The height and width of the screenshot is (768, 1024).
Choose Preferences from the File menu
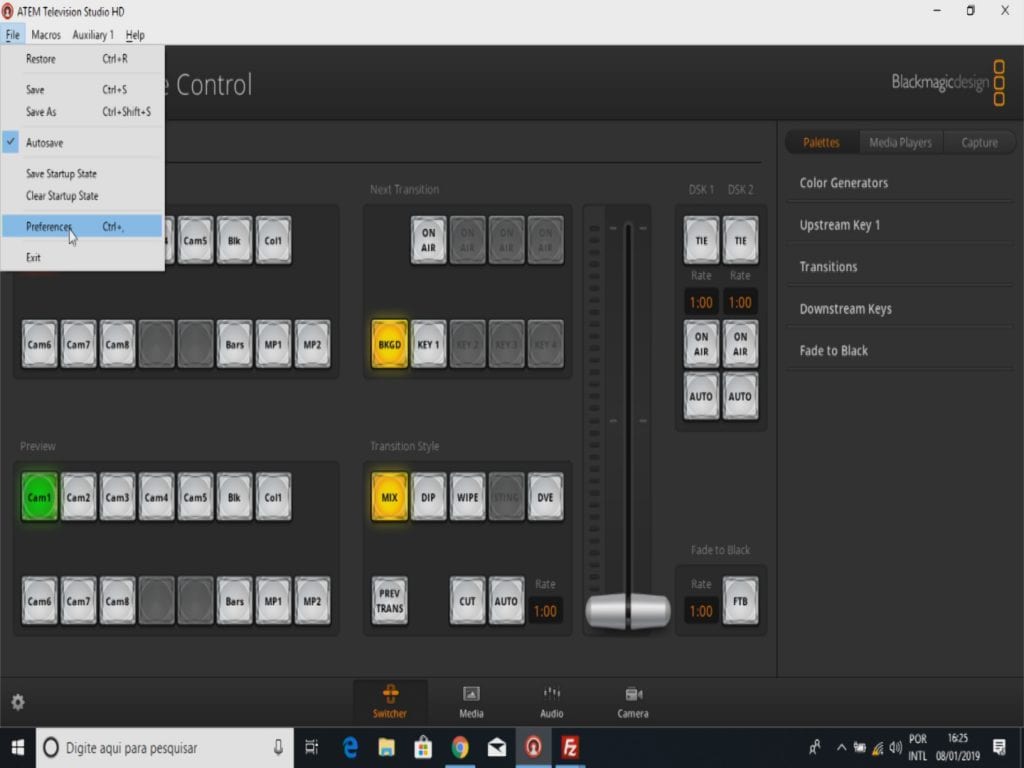pyautogui.click(x=82, y=226)
